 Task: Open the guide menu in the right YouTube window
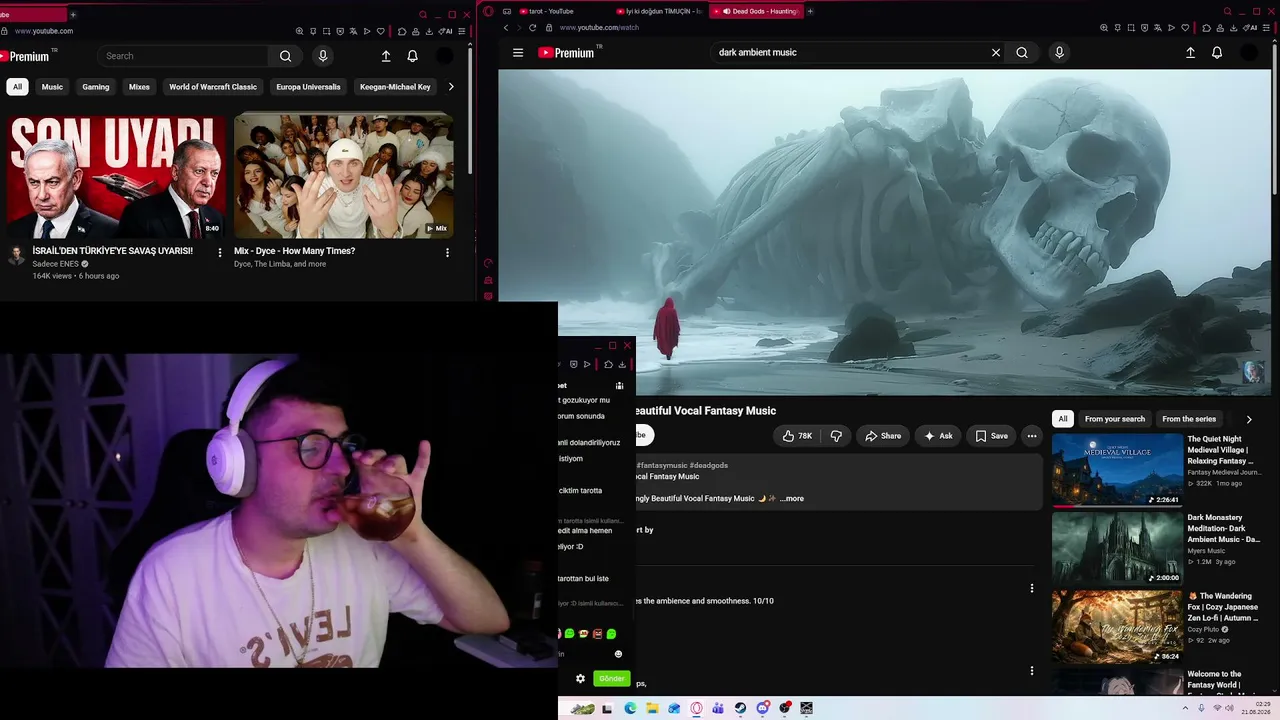(518, 53)
